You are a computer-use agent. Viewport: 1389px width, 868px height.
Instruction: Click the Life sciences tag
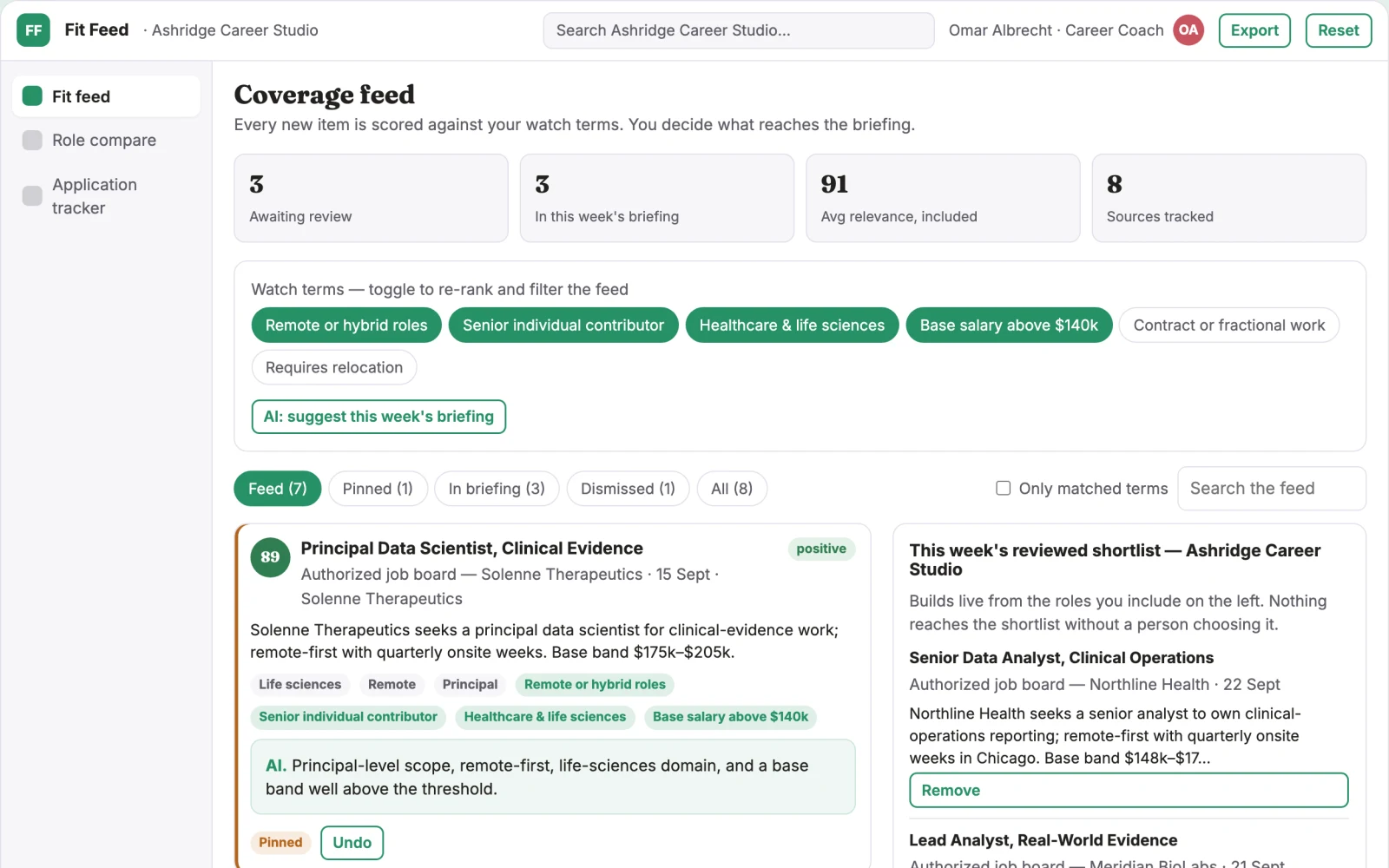(300, 685)
